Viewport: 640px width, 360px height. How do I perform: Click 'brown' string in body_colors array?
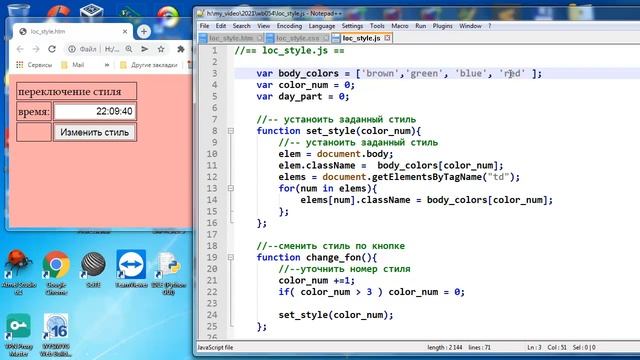380,73
